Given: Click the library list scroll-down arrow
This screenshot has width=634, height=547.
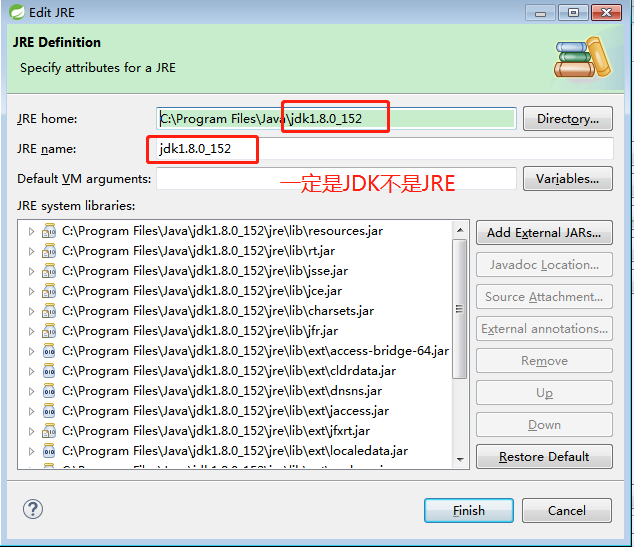Looking at the screenshot, I should [460, 460].
